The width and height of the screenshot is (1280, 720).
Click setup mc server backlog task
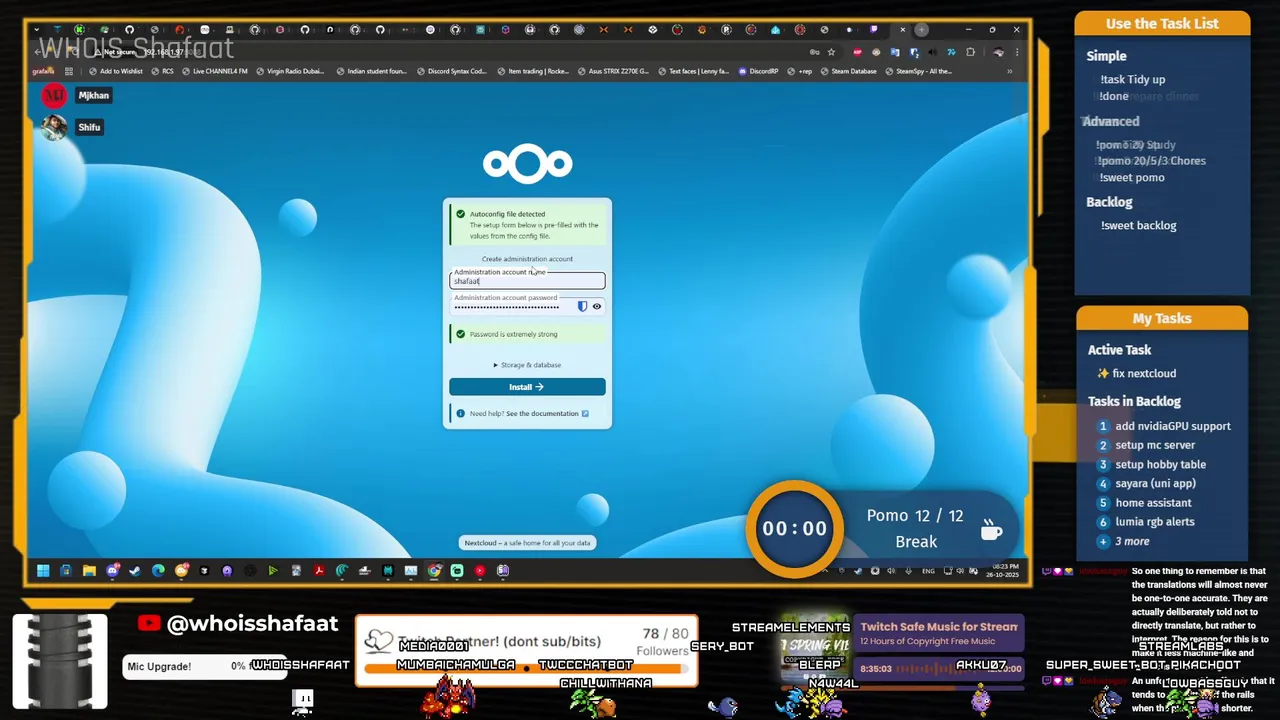pyautogui.click(x=1154, y=445)
